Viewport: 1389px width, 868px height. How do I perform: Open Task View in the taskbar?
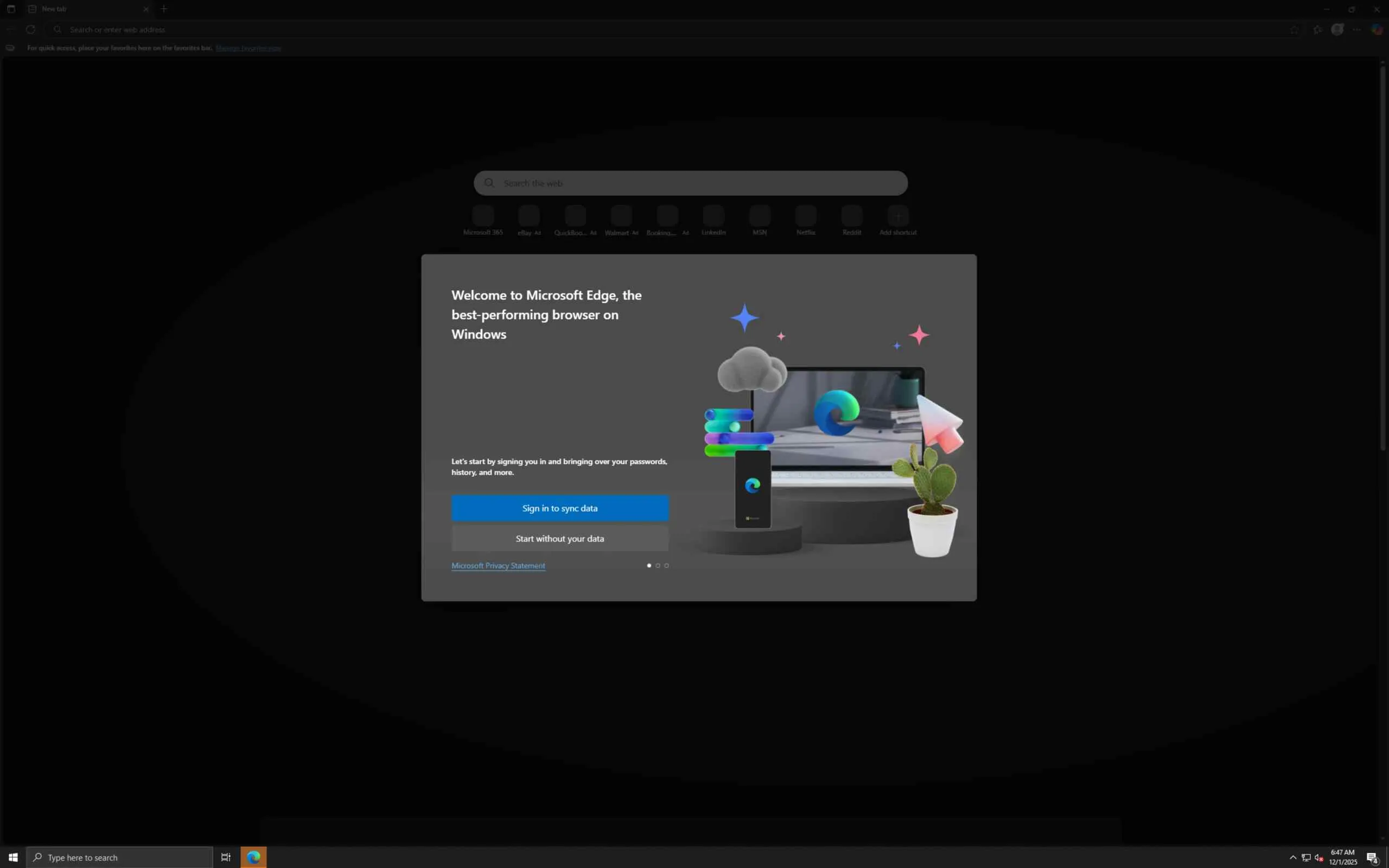tap(226, 857)
